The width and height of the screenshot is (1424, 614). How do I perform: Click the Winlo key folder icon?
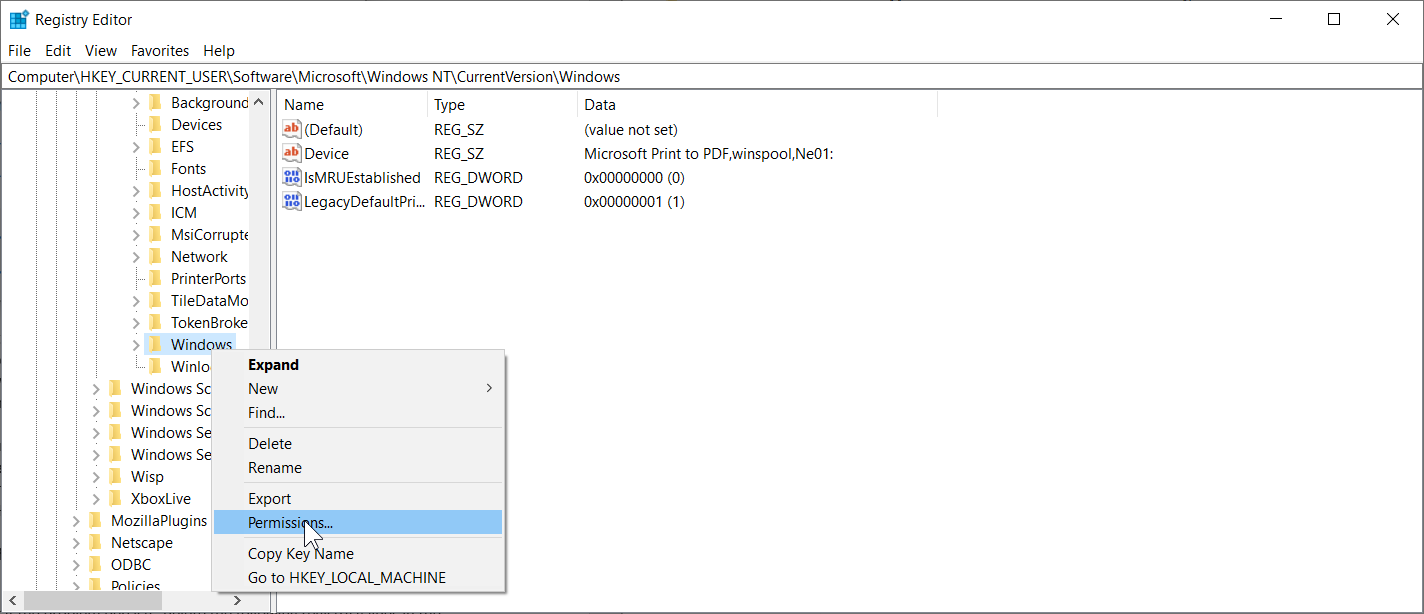[155, 367]
